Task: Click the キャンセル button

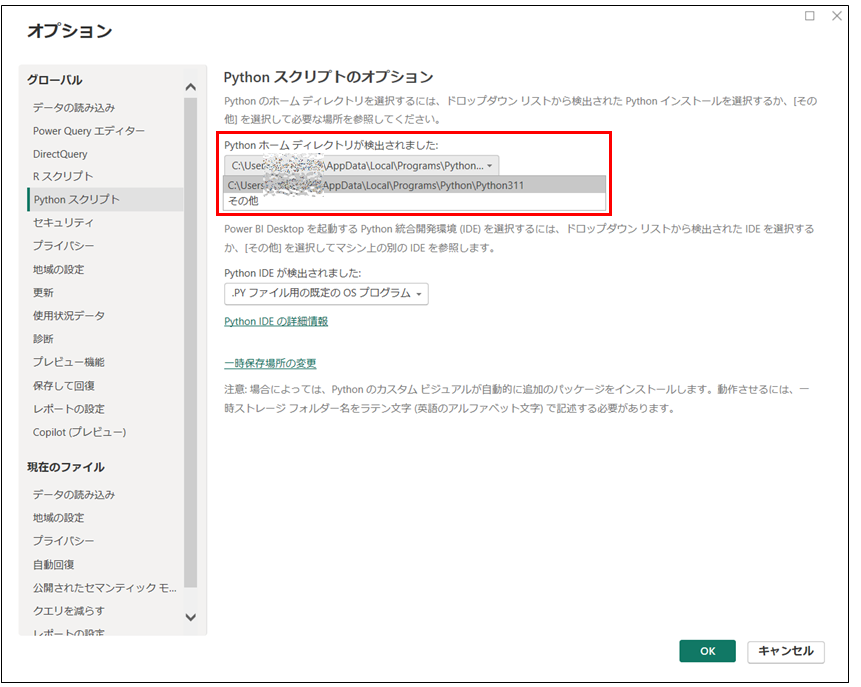Action: pyautogui.click(x=786, y=651)
